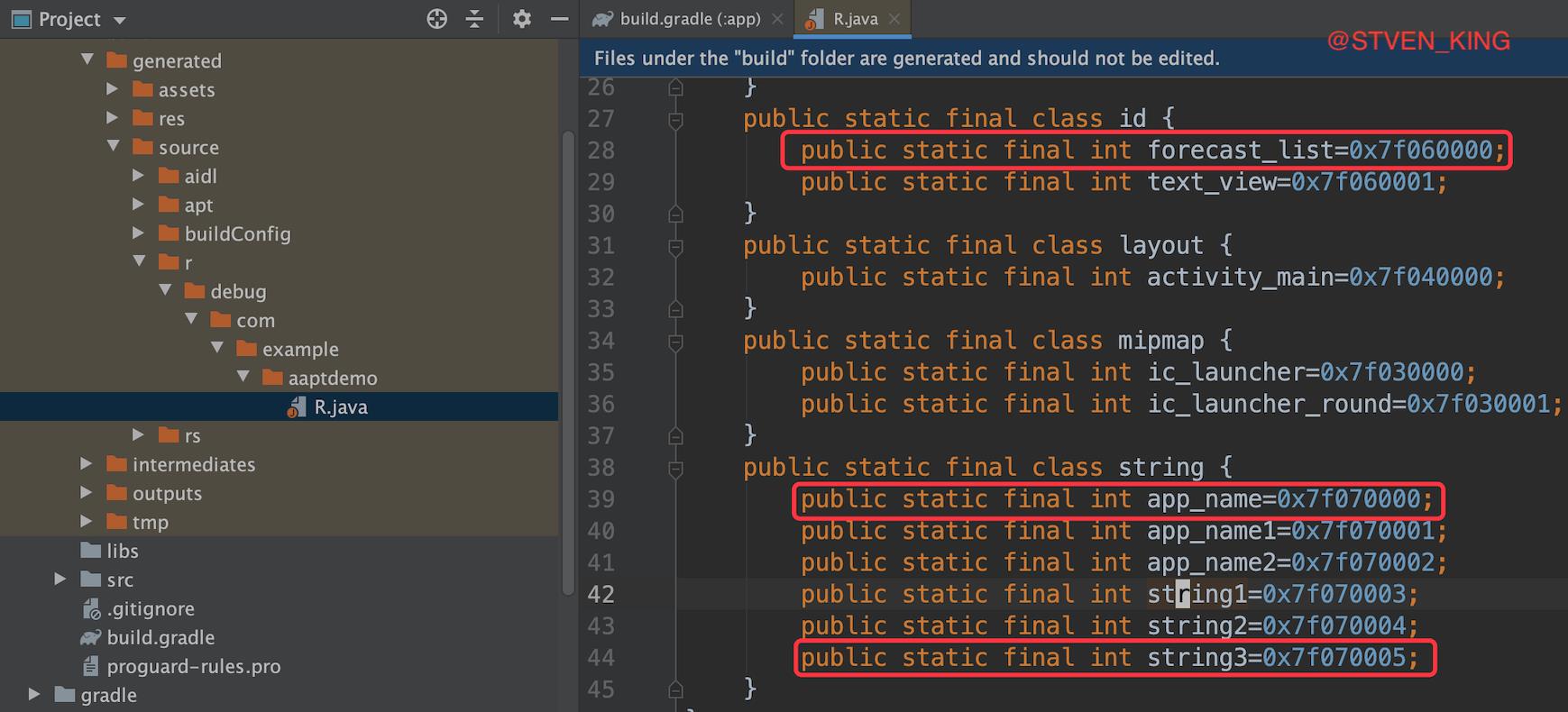Screen dimensions: 1568x712
Task: Fold class id at line 27 gutter
Action: [675, 119]
